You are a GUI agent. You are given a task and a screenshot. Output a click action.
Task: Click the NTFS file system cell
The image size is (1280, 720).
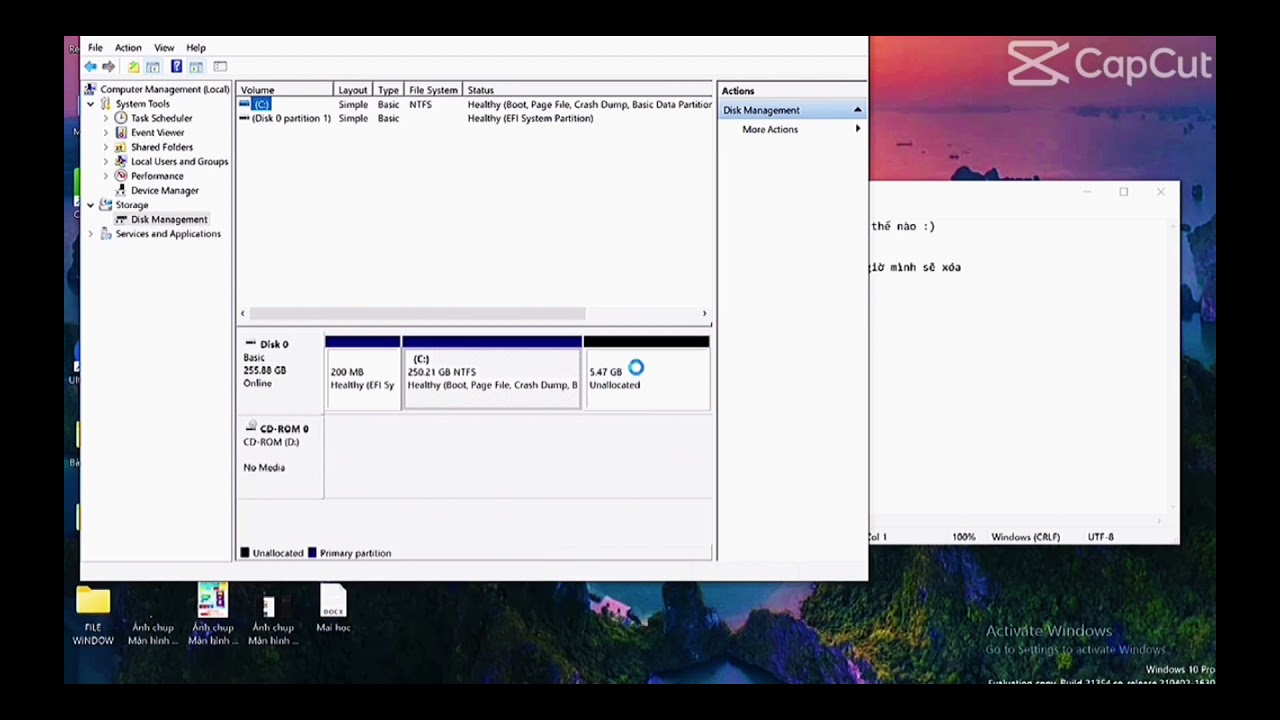coord(420,104)
